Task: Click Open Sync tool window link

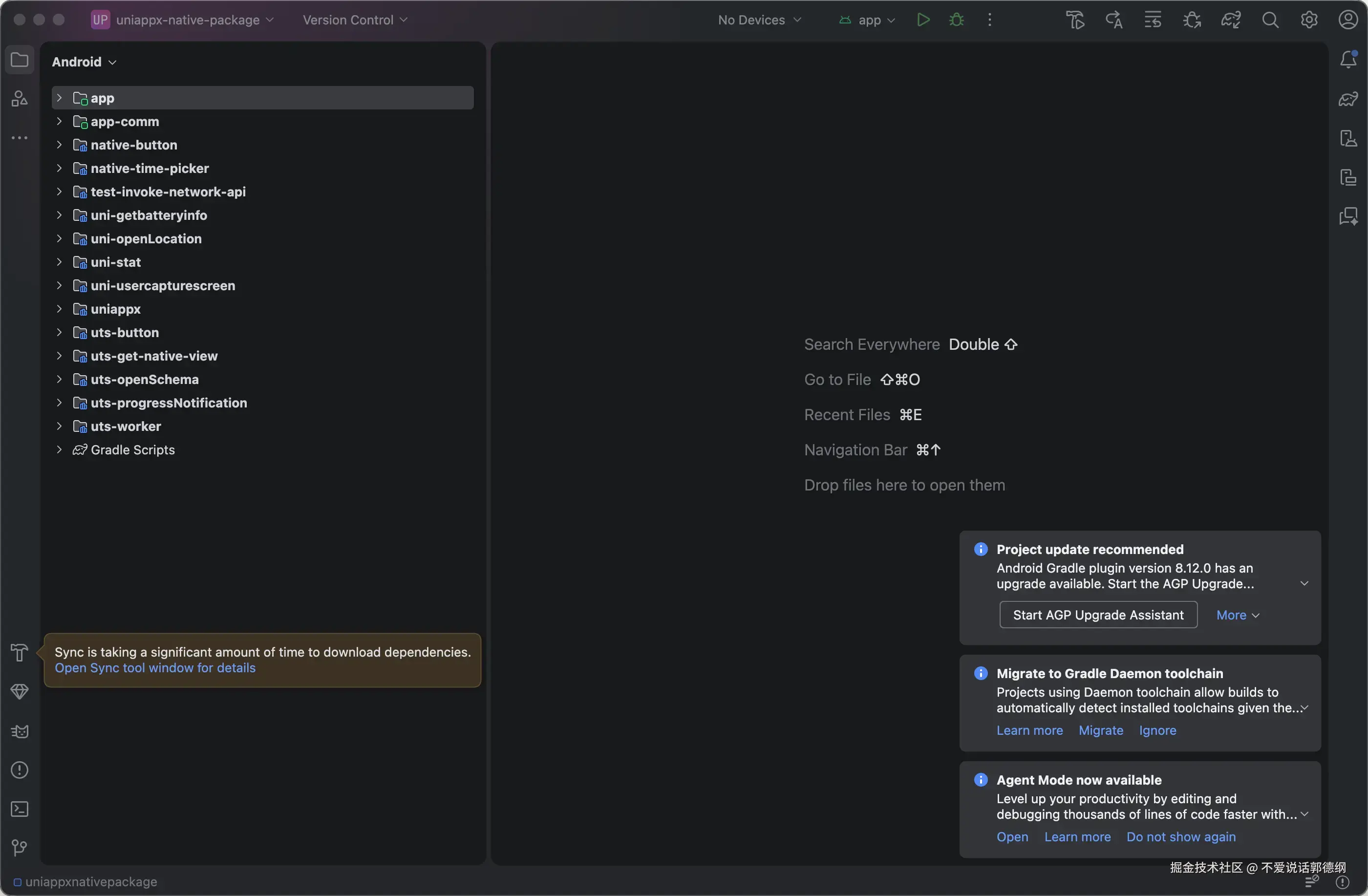Action: [x=154, y=668]
